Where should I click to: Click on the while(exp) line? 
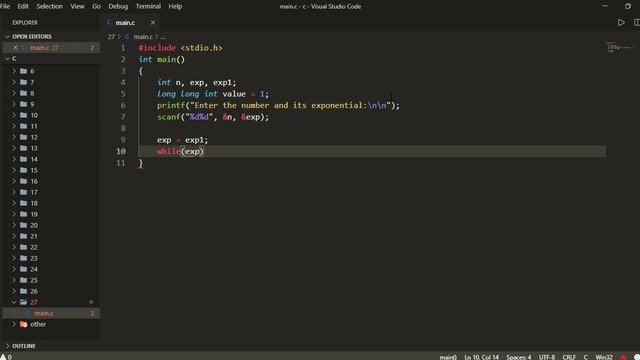point(180,151)
